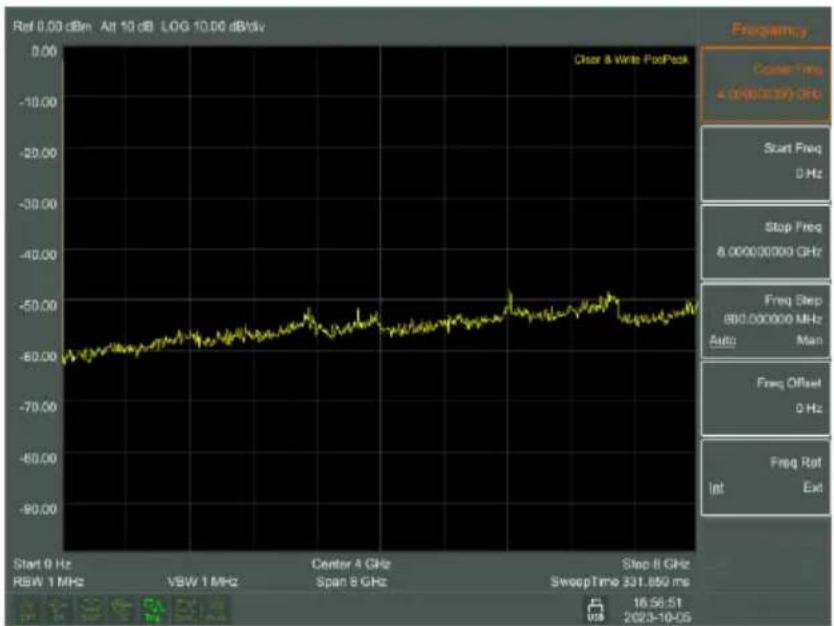This screenshot has width=834, height=626.
Task: Click the 2023-10-05 date display
Action: pyautogui.click(x=657, y=617)
